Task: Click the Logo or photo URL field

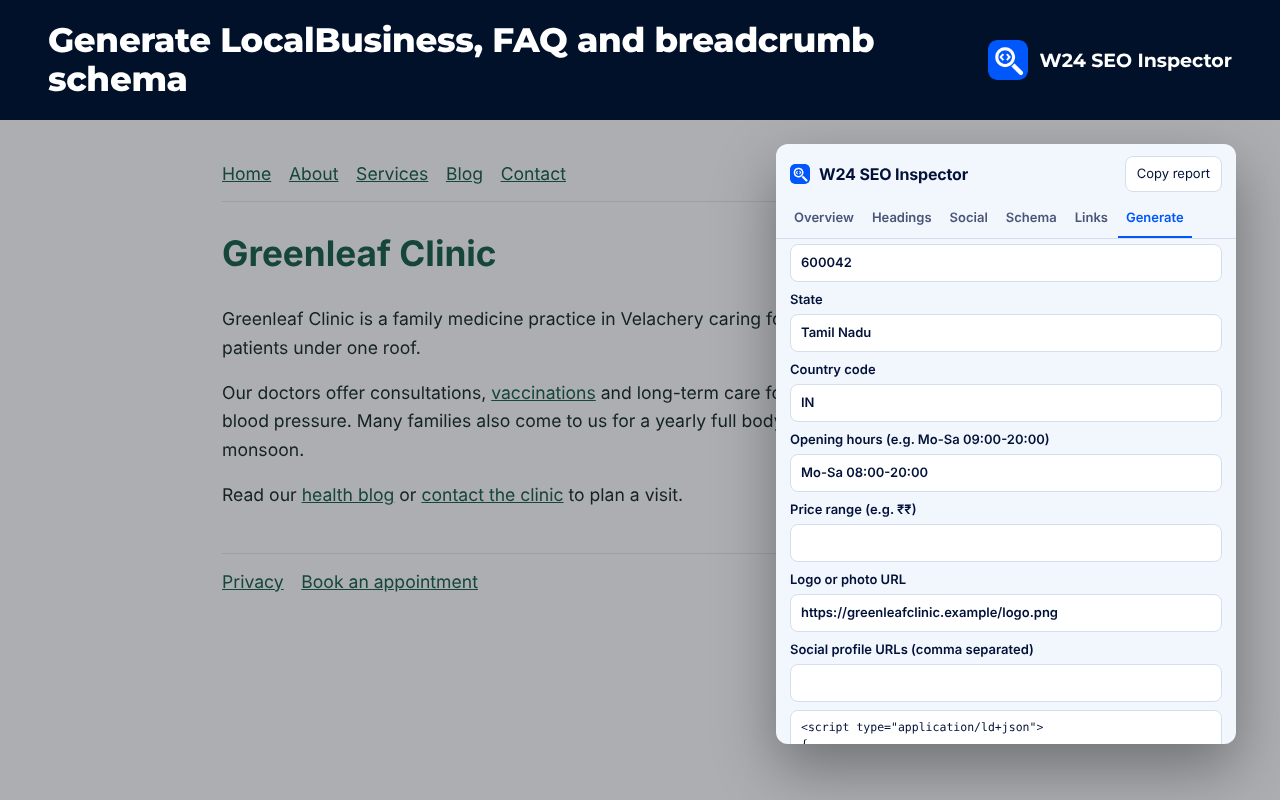Action: (x=1006, y=613)
